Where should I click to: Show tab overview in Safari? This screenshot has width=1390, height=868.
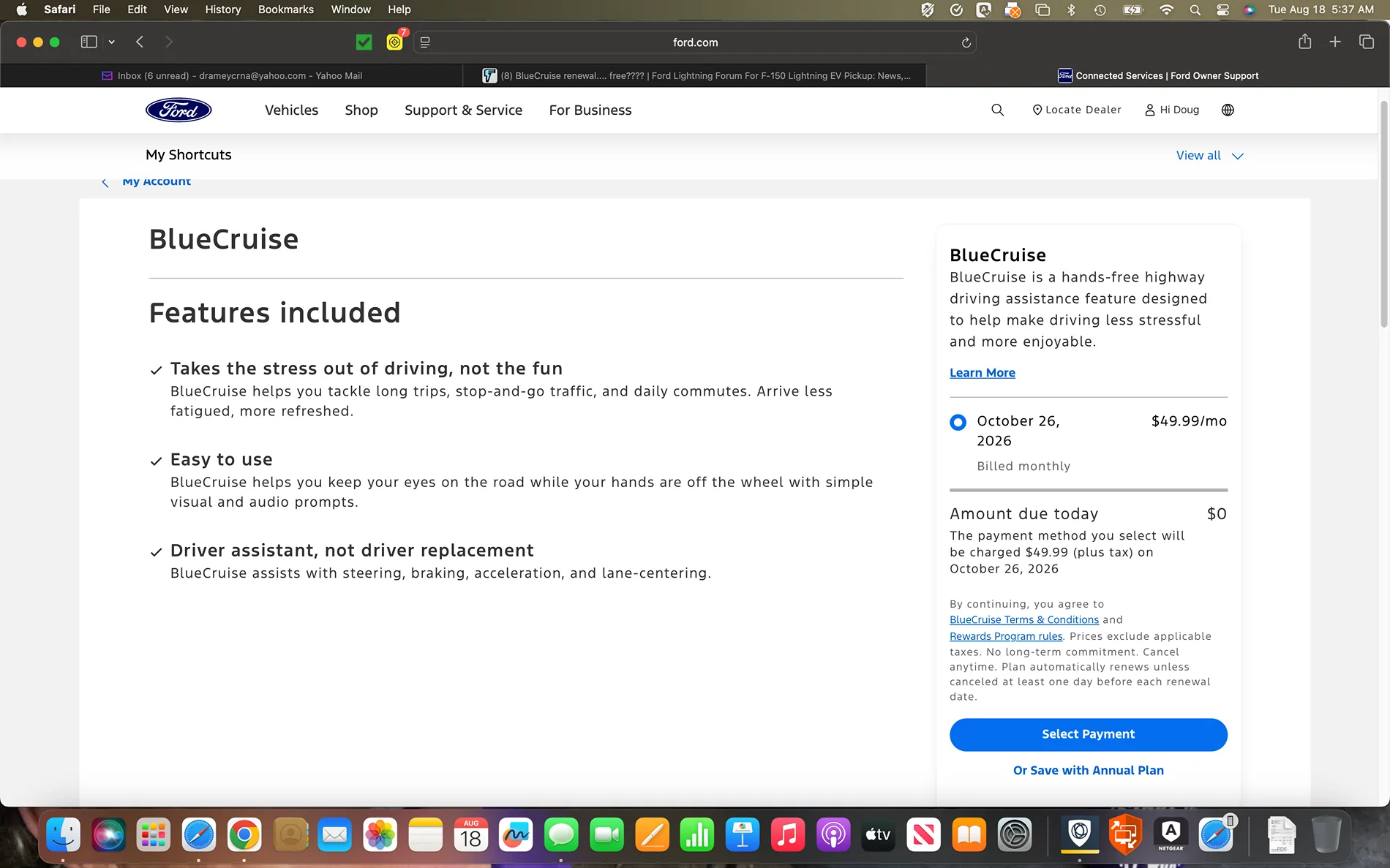[x=1366, y=42]
